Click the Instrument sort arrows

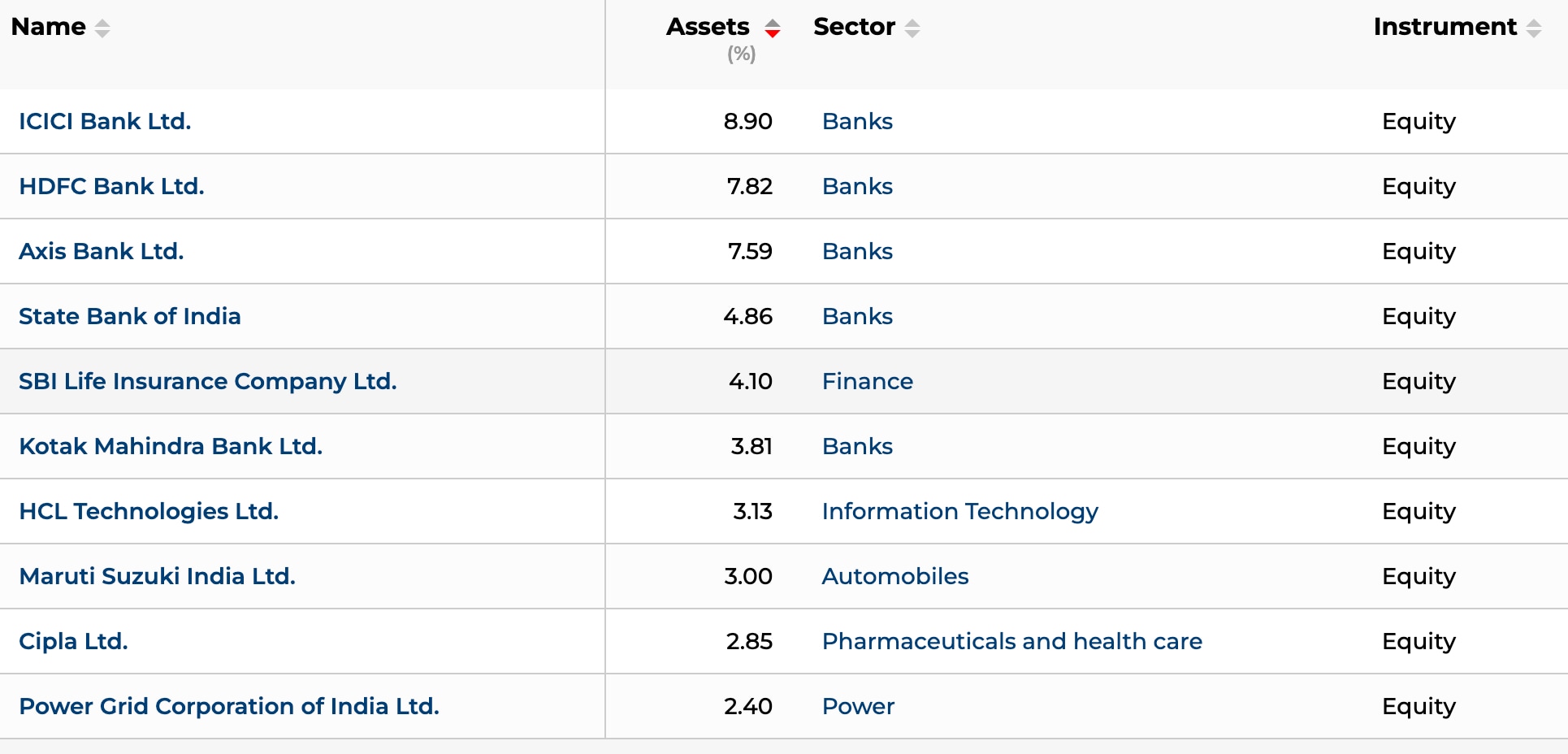[x=1534, y=28]
